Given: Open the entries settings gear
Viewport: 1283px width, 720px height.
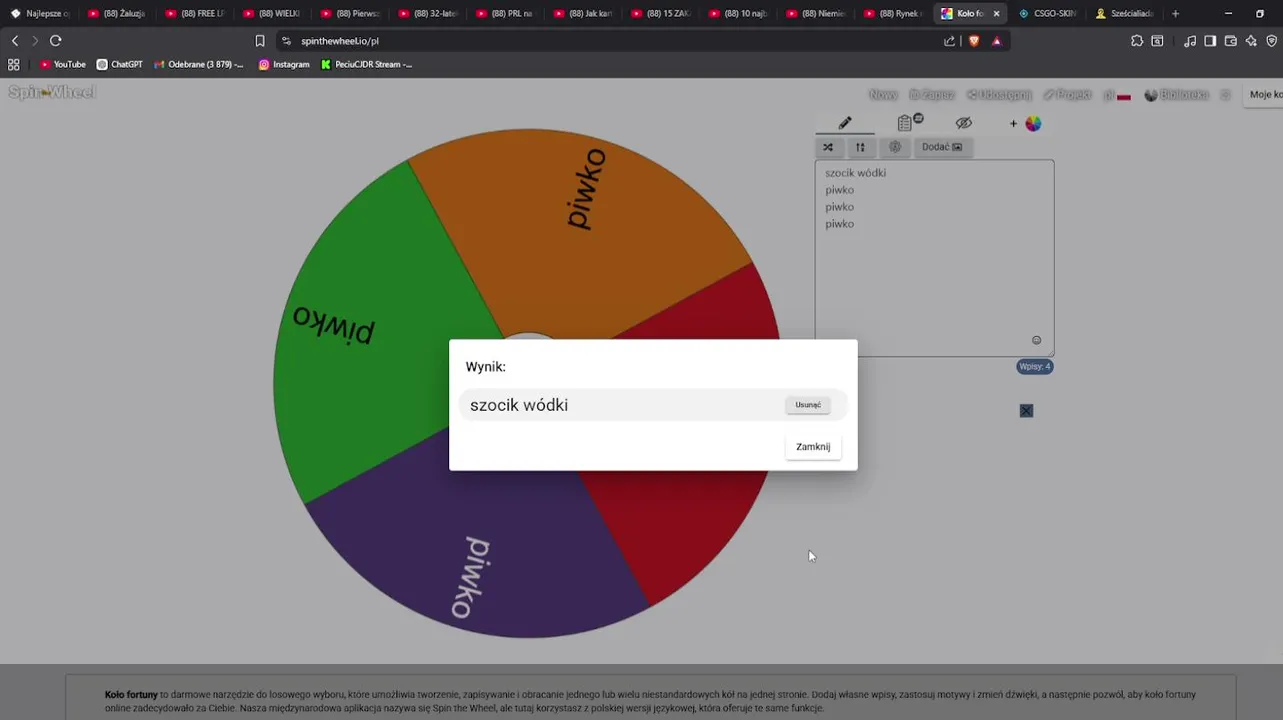Looking at the screenshot, I should 895,147.
